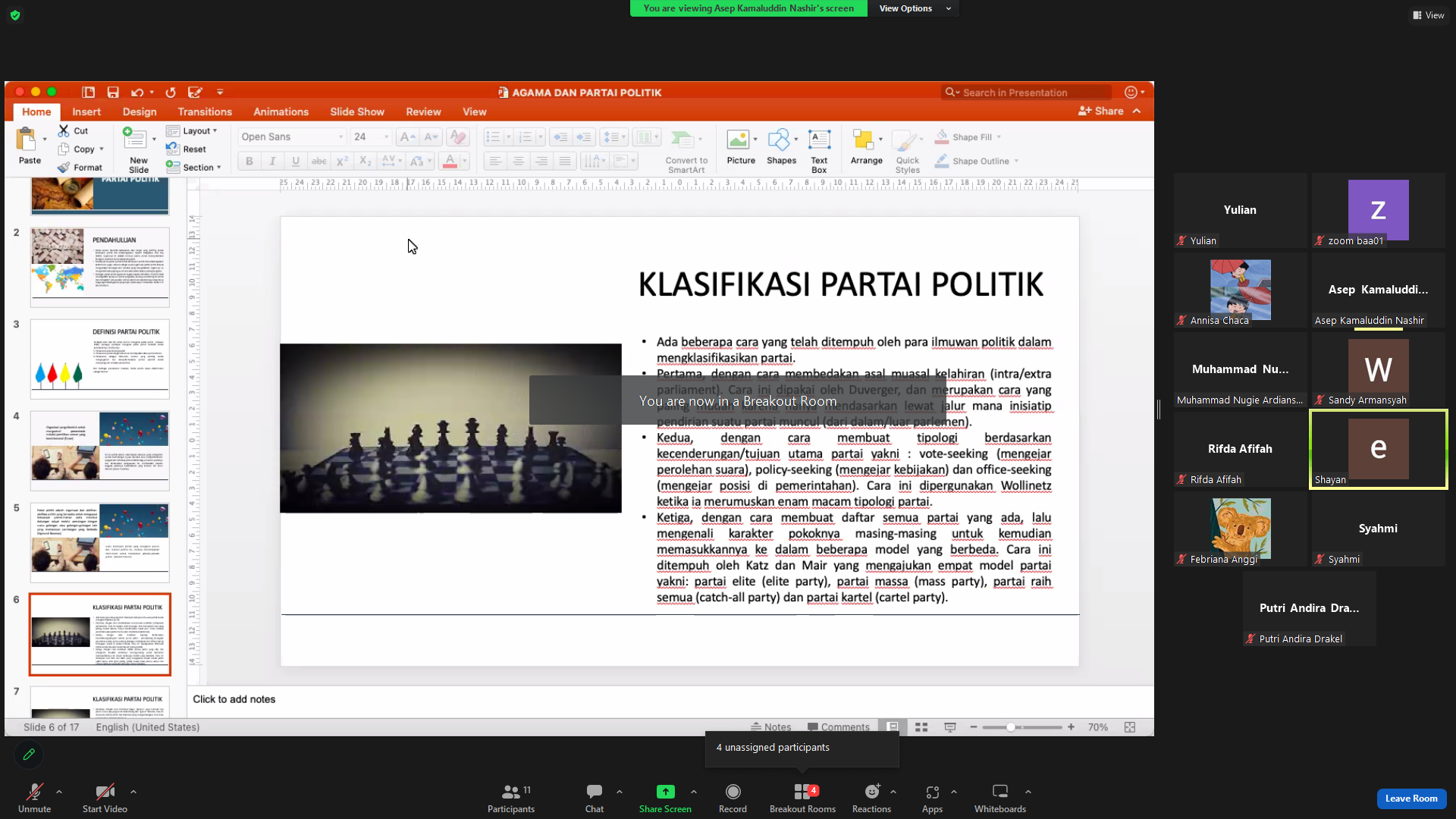Open Shape Fill dropdown
This screenshot has height=819, width=1456.
(968, 137)
